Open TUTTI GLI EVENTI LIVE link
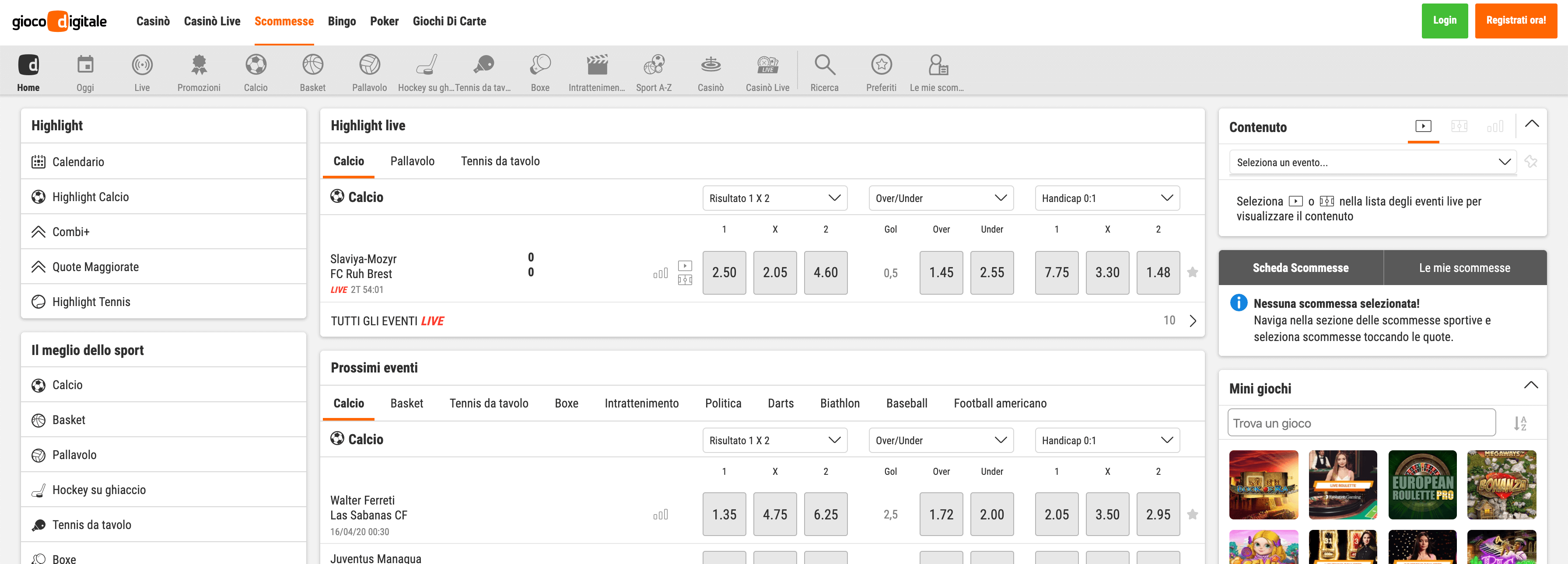 click(762, 320)
